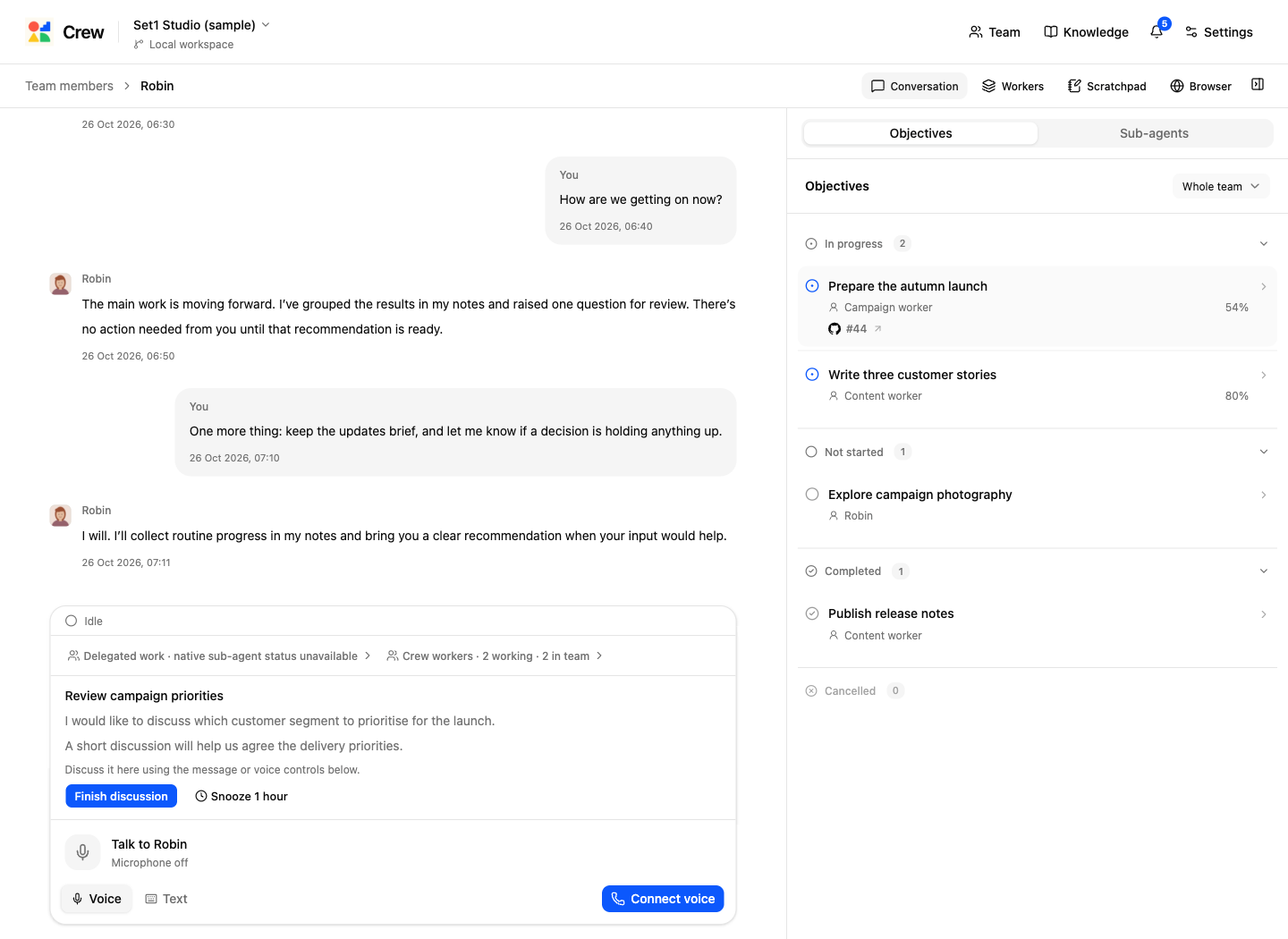
Task: Open the Set1 Studio workspace dropdown
Action: click(201, 25)
